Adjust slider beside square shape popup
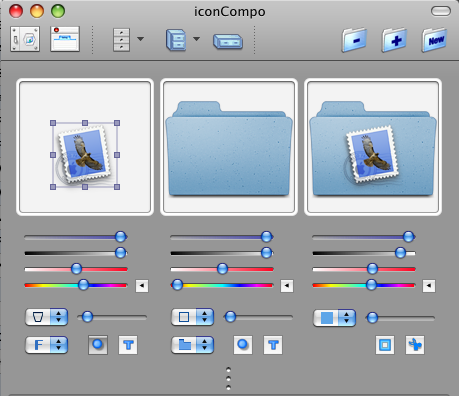 (x=258, y=317)
